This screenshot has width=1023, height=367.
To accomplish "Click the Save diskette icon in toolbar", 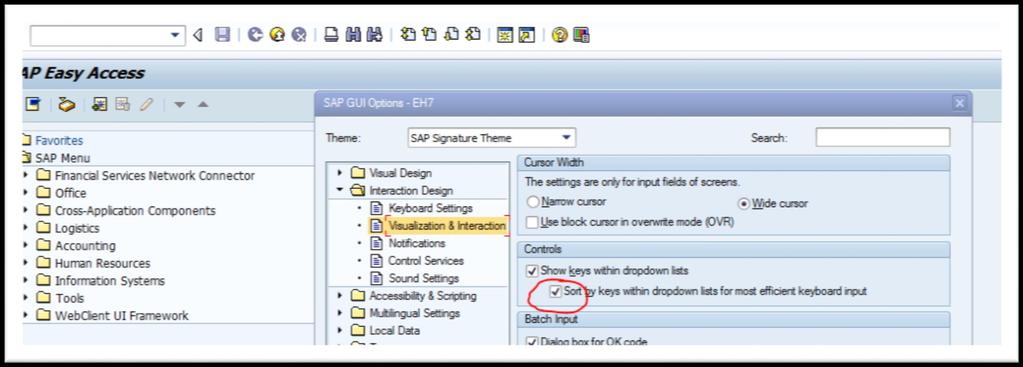I will 222,35.
